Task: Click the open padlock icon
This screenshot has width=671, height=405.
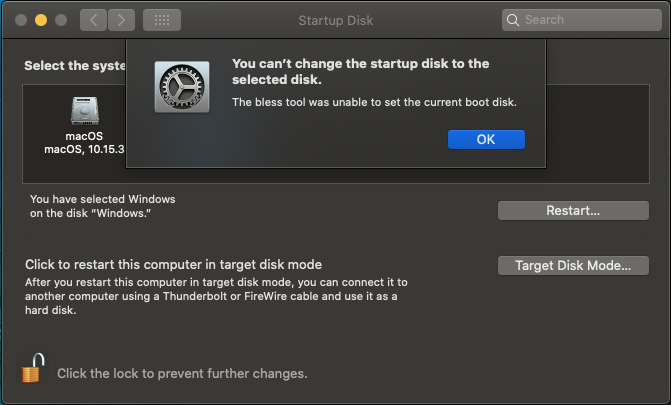Action: point(33,370)
